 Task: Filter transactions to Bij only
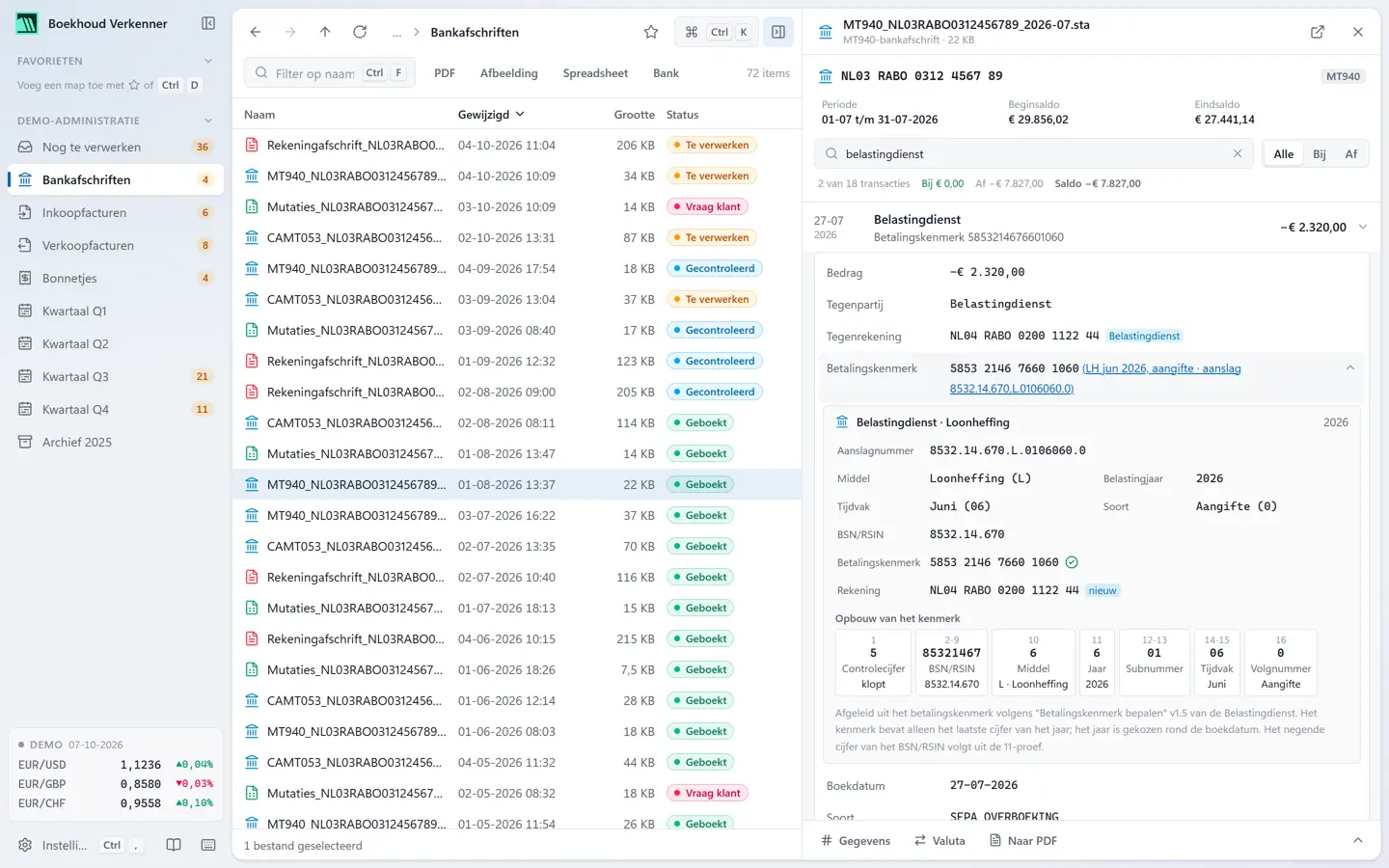click(x=1320, y=153)
